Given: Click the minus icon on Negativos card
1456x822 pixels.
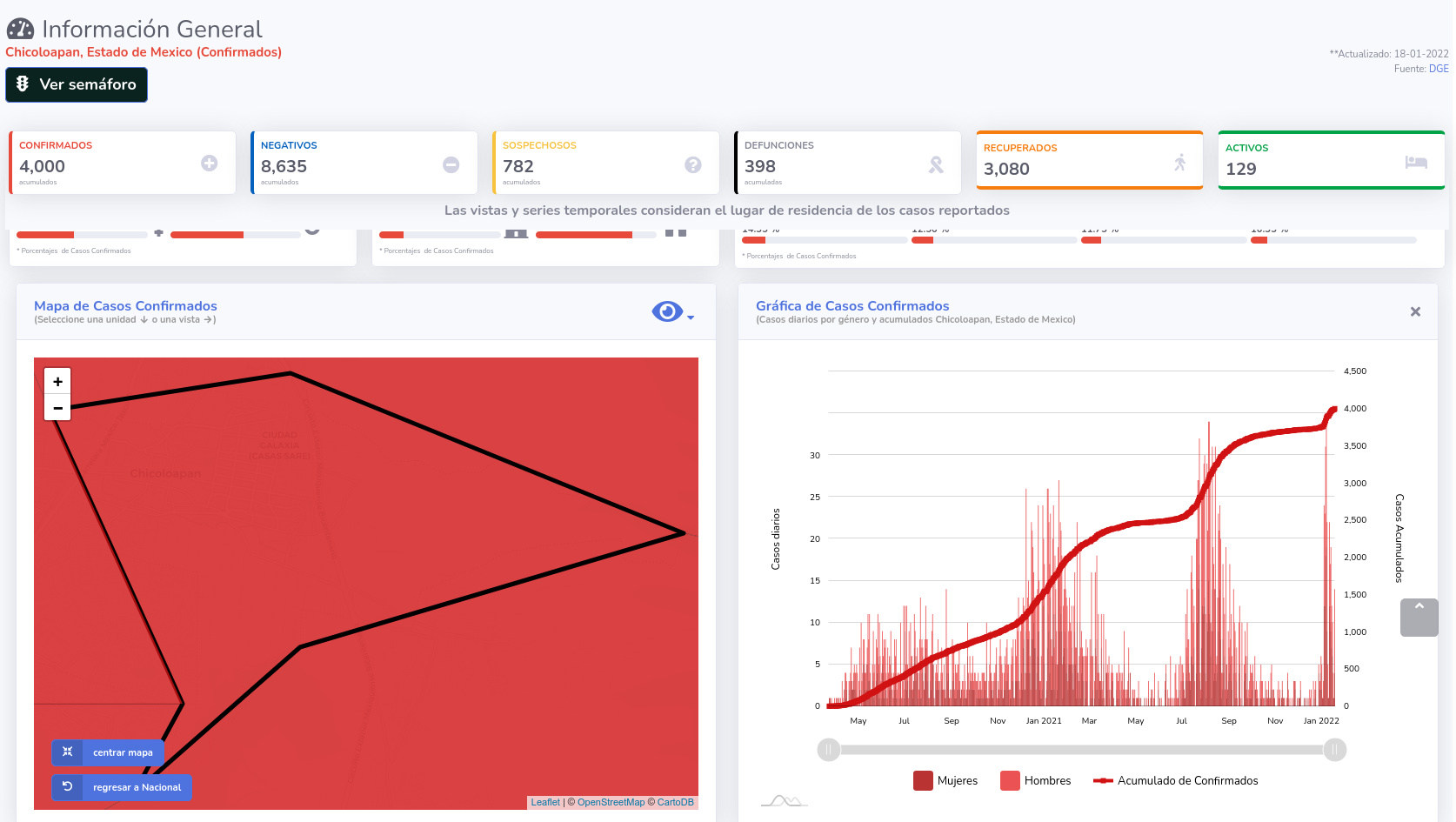Looking at the screenshot, I should click(451, 164).
